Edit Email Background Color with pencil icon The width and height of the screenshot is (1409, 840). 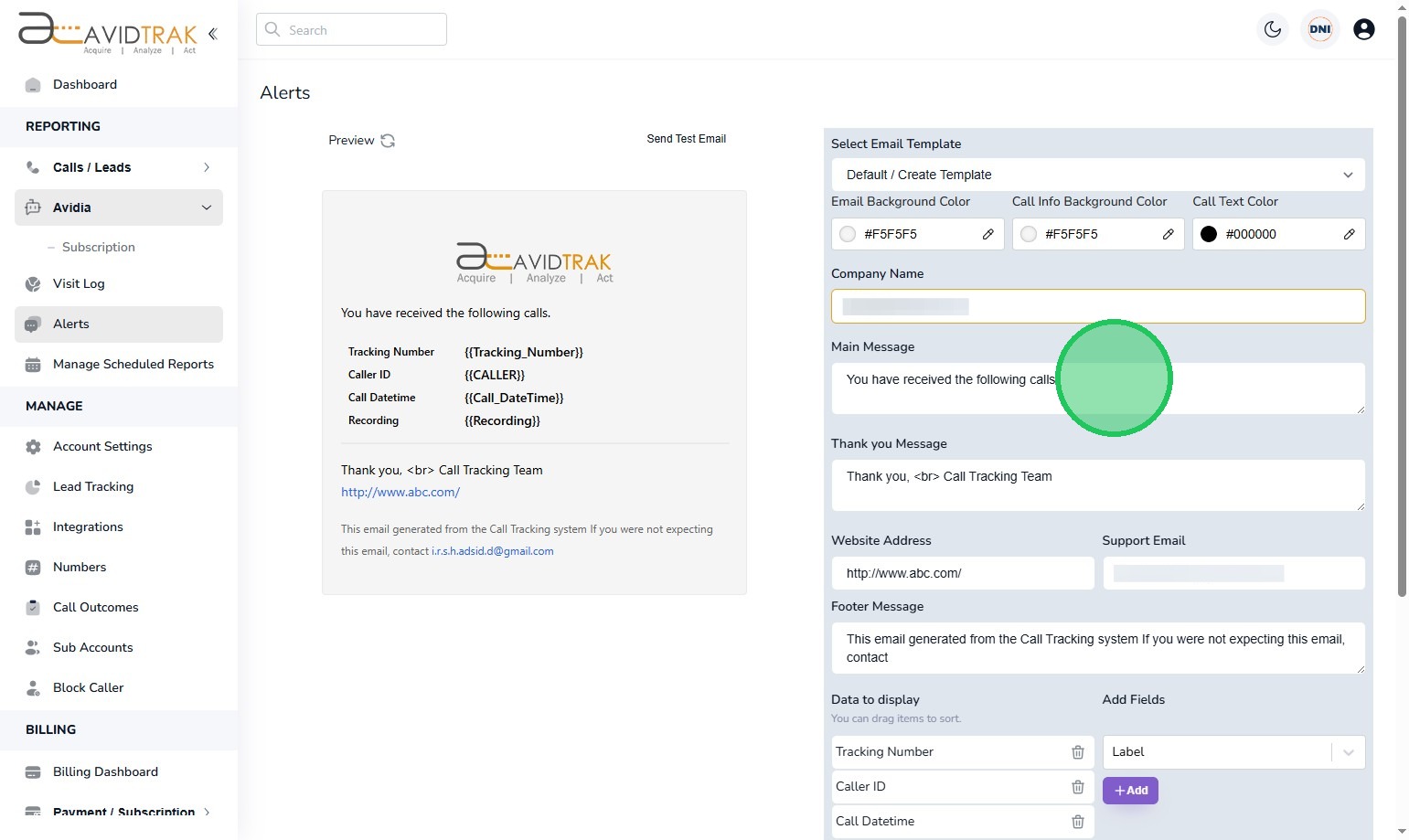987,234
